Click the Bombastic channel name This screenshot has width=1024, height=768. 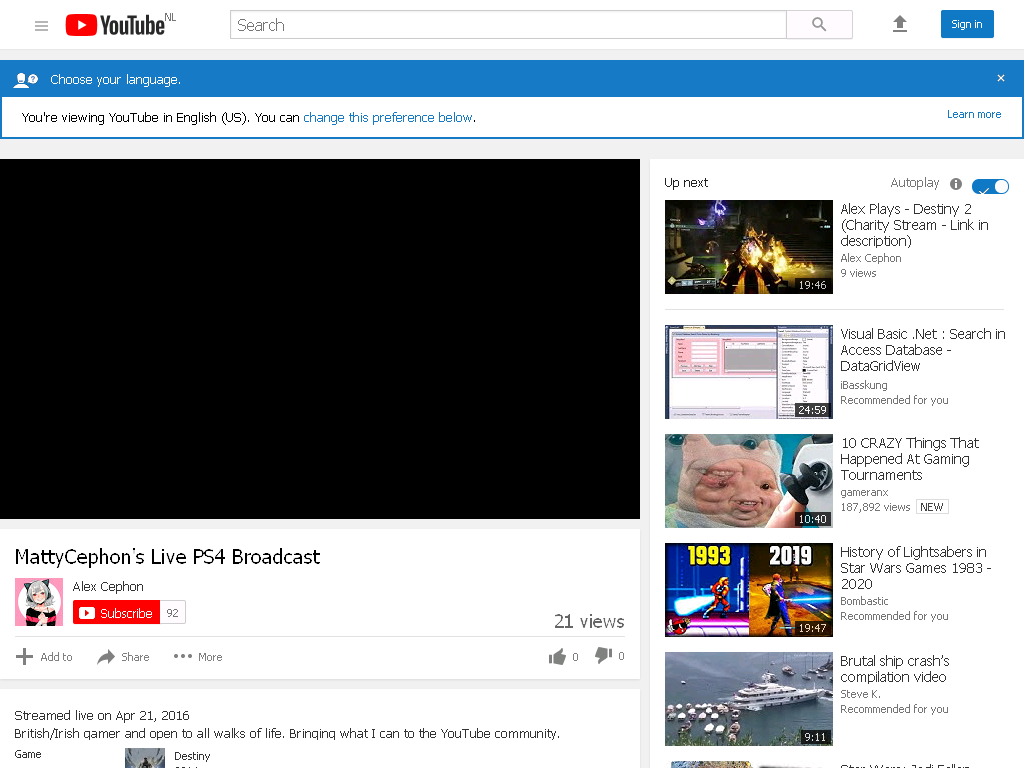864,601
